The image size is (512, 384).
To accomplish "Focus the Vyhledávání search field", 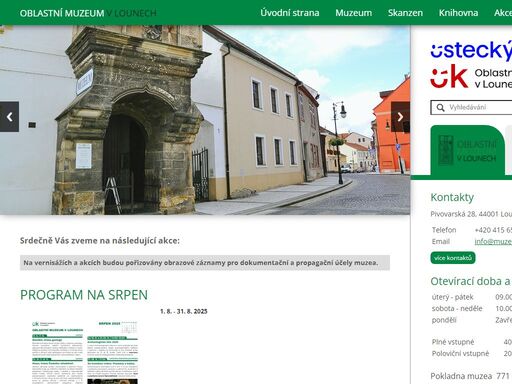I will point(471,107).
